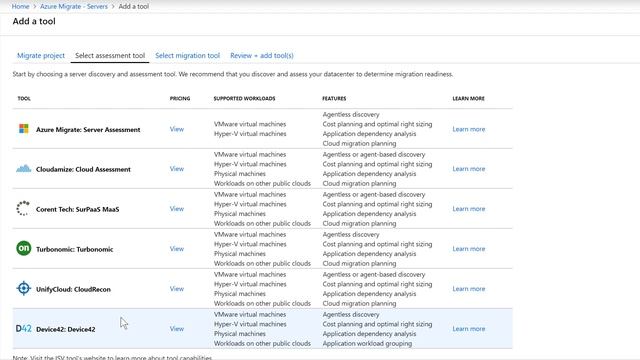Click Learn more for Cloudamize
This screenshot has height=360, width=640.
[469, 169]
